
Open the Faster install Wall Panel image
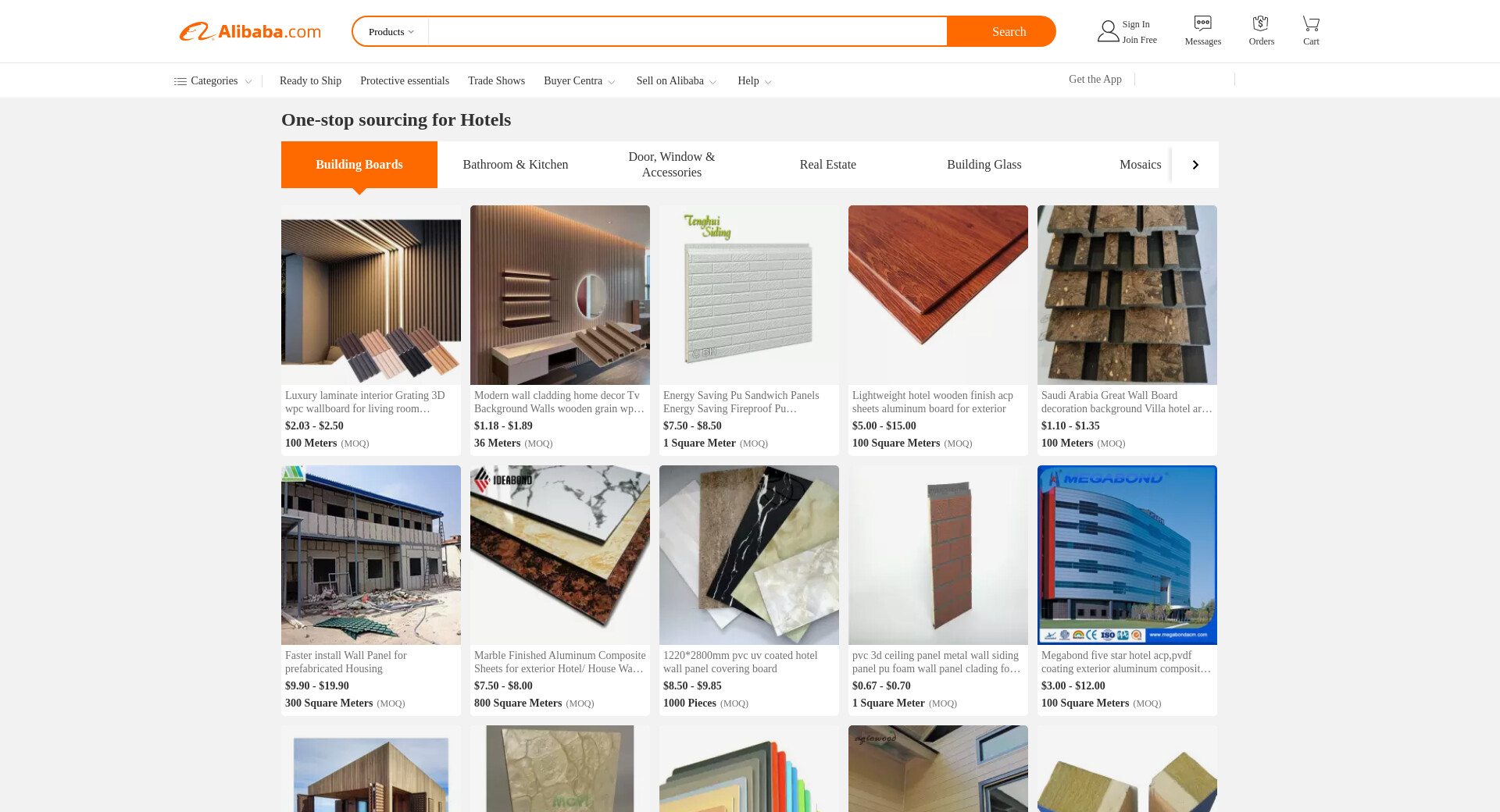[371, 555]
